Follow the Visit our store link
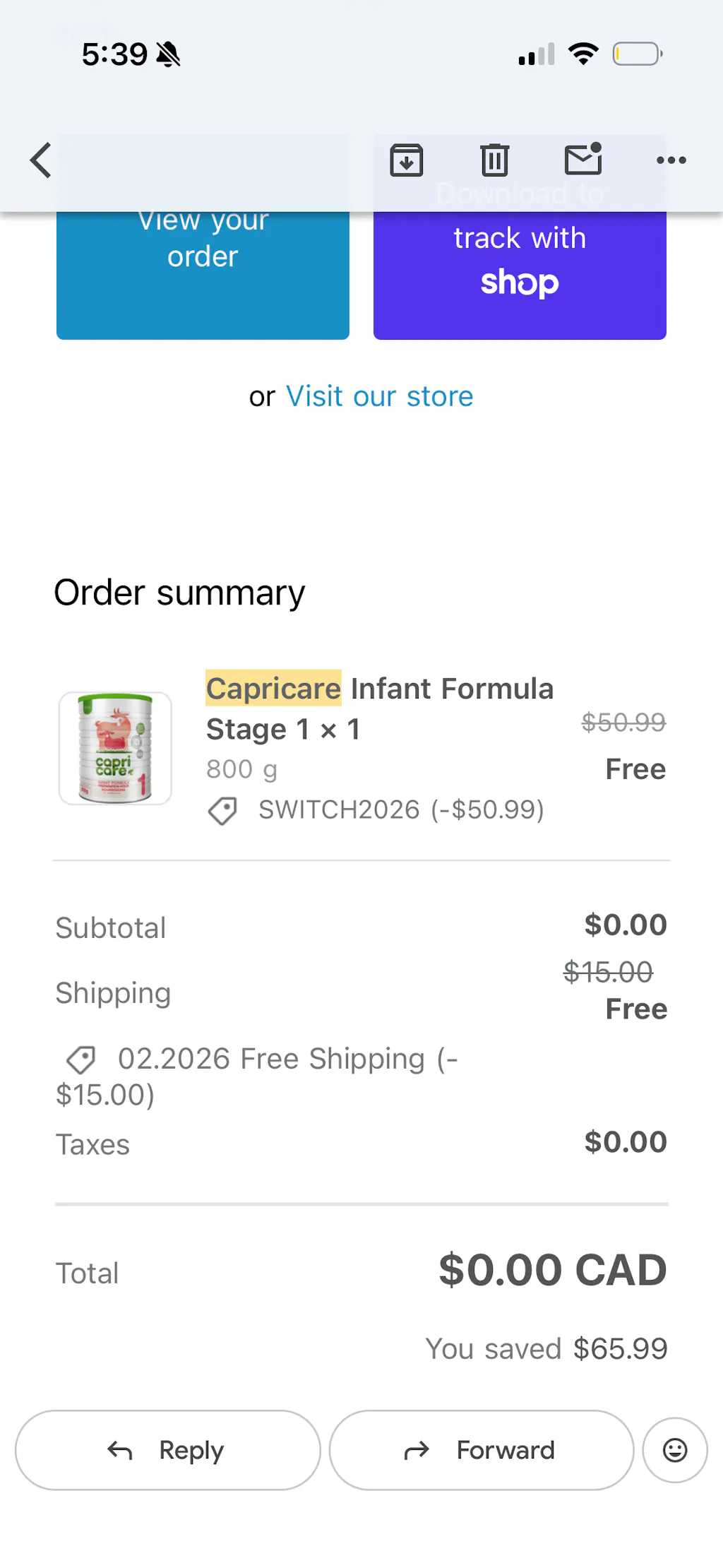The height and width of the screenshot is (1568, 723). (379, 397)
